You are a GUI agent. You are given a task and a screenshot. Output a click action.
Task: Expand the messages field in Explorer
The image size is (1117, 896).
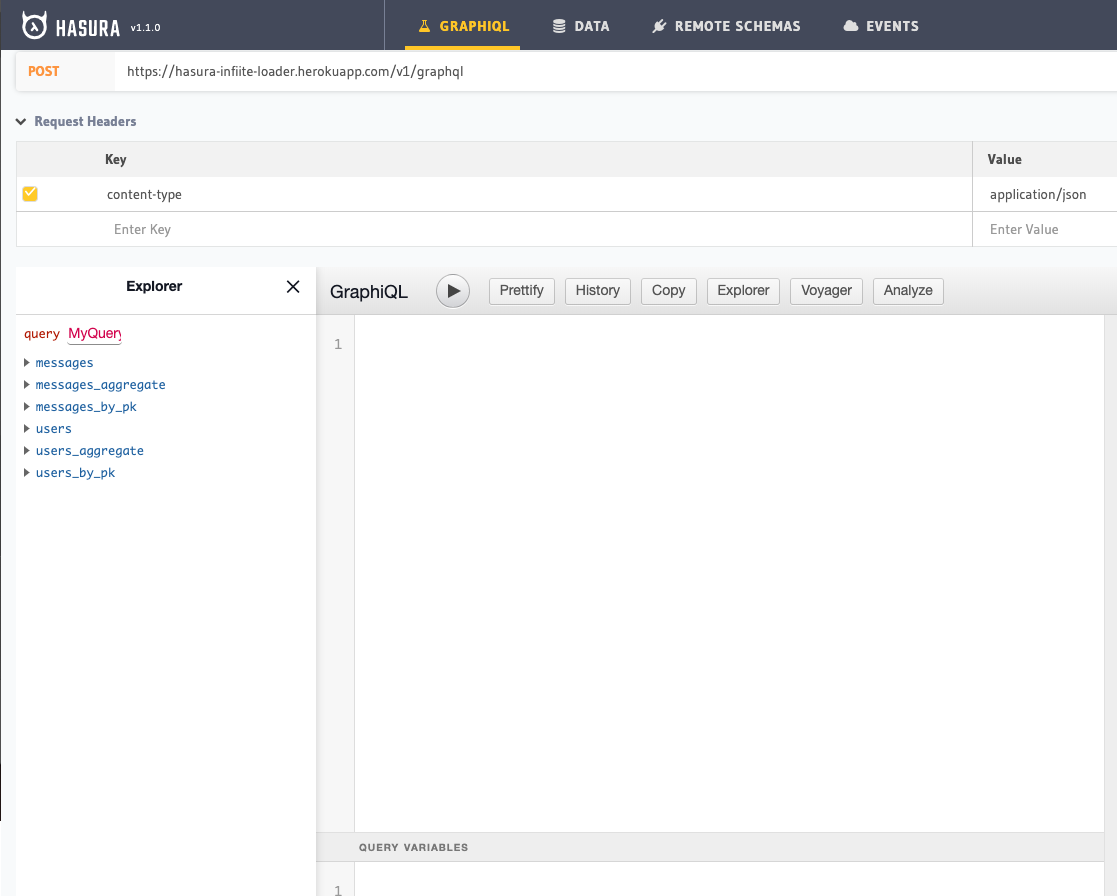click(27, 363)
